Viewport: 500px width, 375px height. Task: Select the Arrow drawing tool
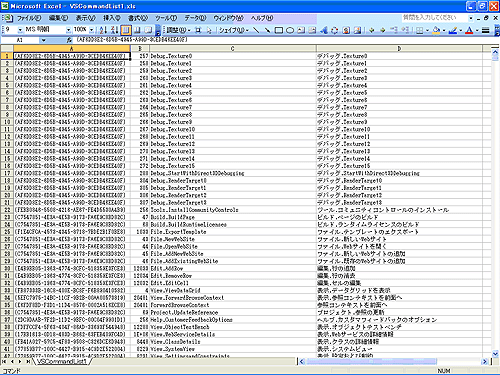[267, 30]
